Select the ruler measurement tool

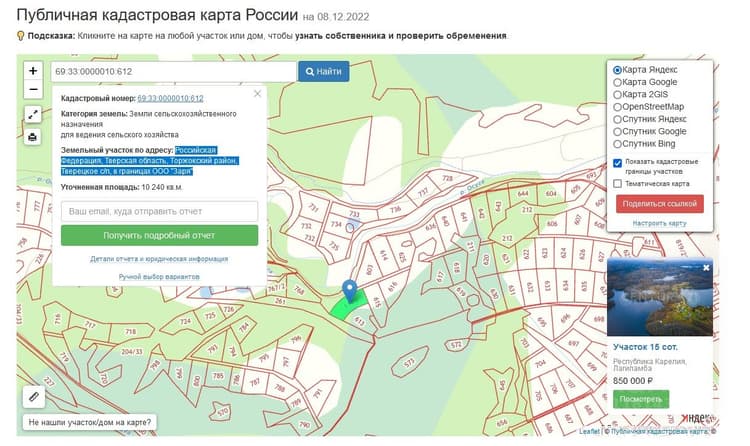coord(33,397)
